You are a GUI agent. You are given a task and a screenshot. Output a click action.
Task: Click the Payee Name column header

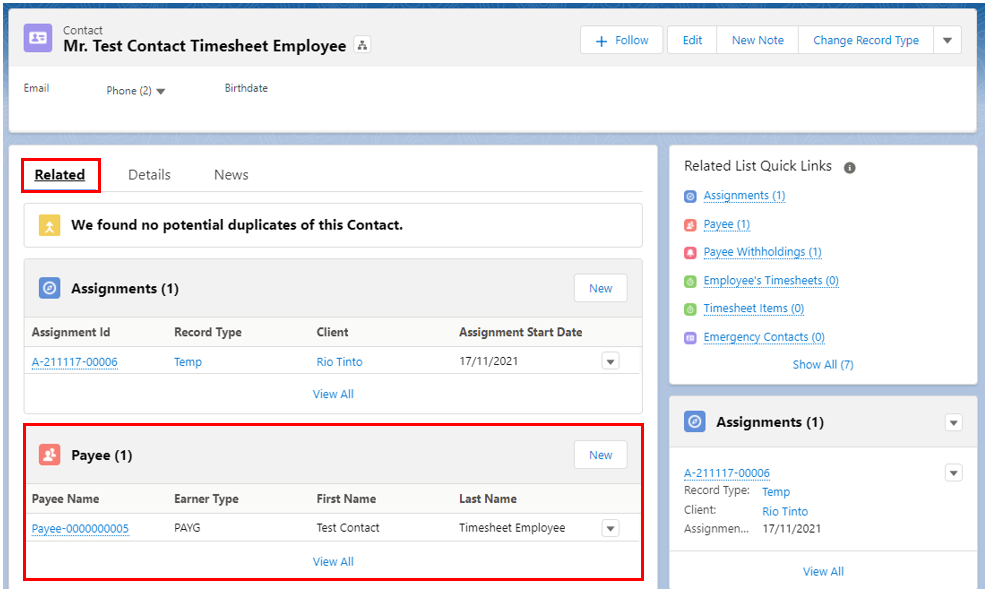tap(65, 499)
